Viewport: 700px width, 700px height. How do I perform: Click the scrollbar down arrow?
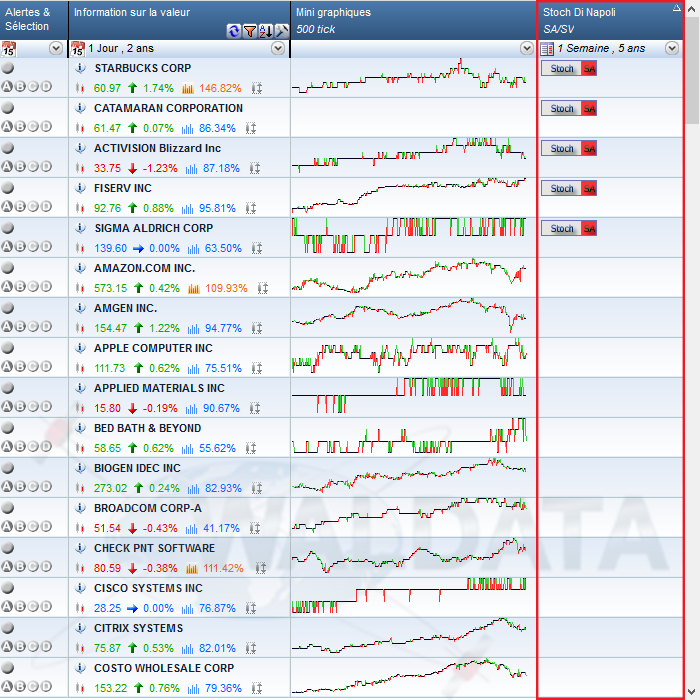click(692, 692)
